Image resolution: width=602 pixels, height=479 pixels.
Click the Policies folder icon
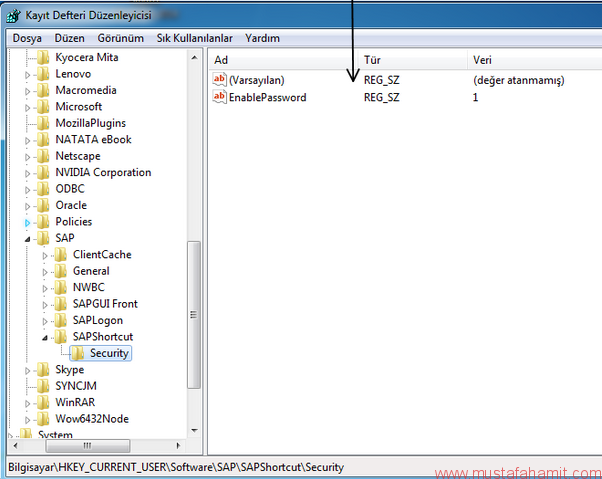(43, 222)
